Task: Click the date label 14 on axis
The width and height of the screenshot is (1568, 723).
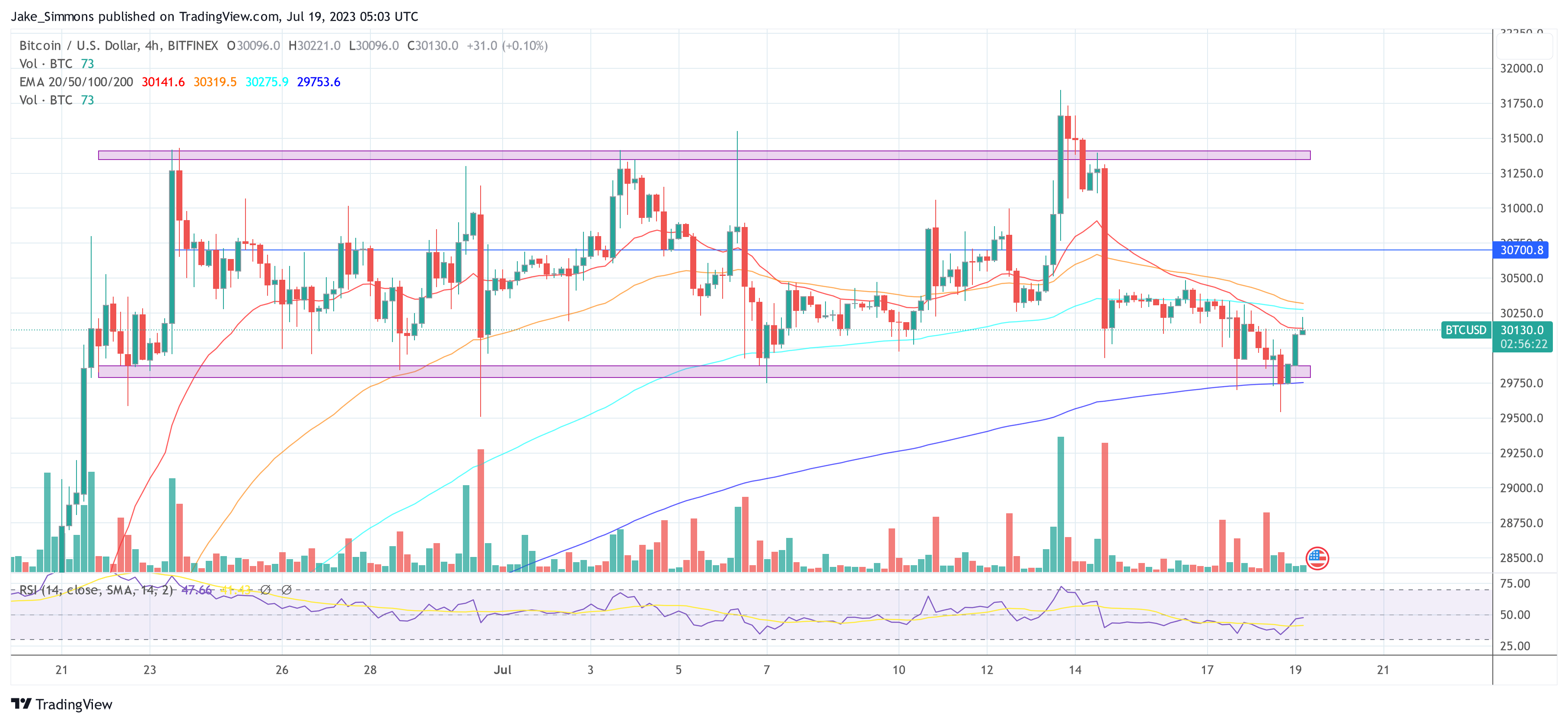Action: [1075, 669]
